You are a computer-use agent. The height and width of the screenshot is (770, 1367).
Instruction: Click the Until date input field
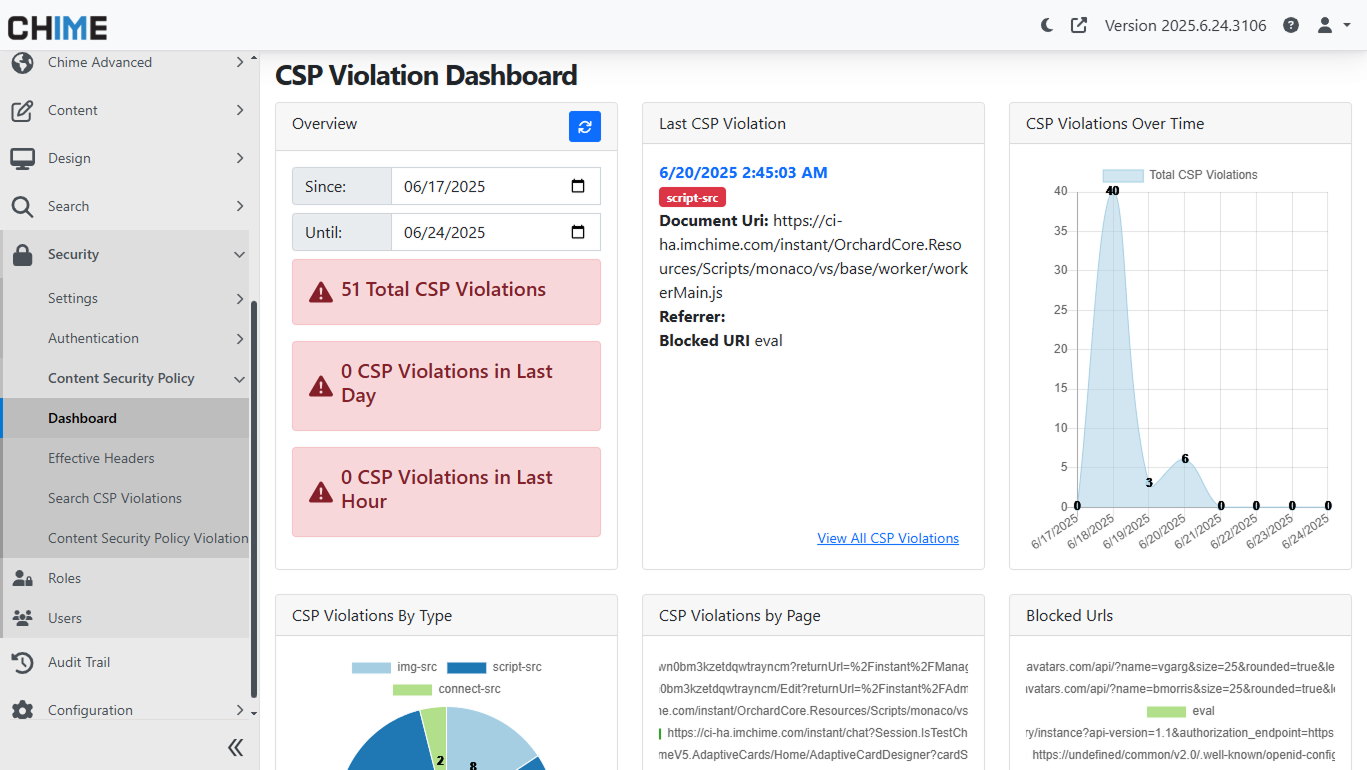click(x=496, y=232)
